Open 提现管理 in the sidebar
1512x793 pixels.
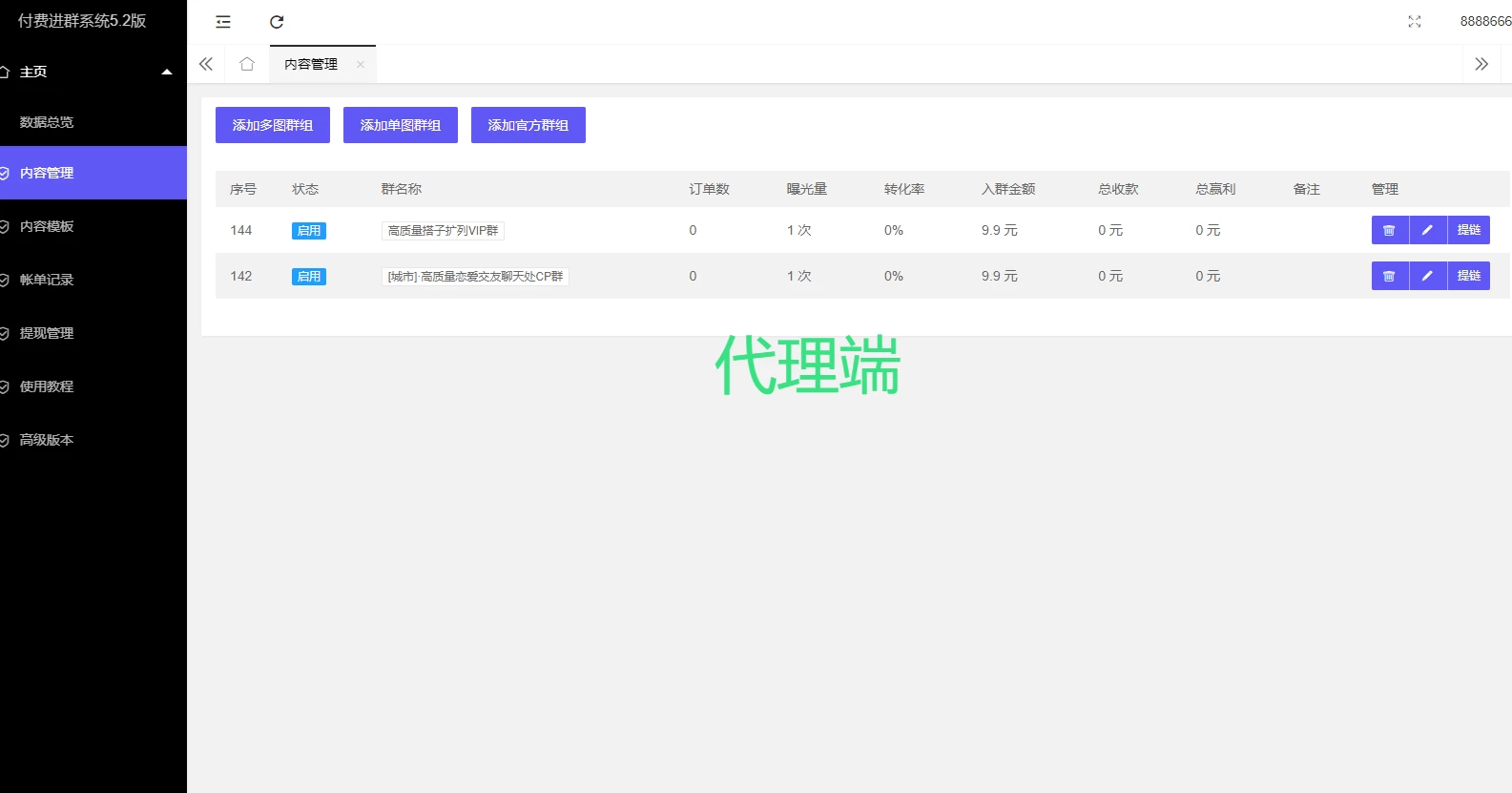[x=47, y=333]
